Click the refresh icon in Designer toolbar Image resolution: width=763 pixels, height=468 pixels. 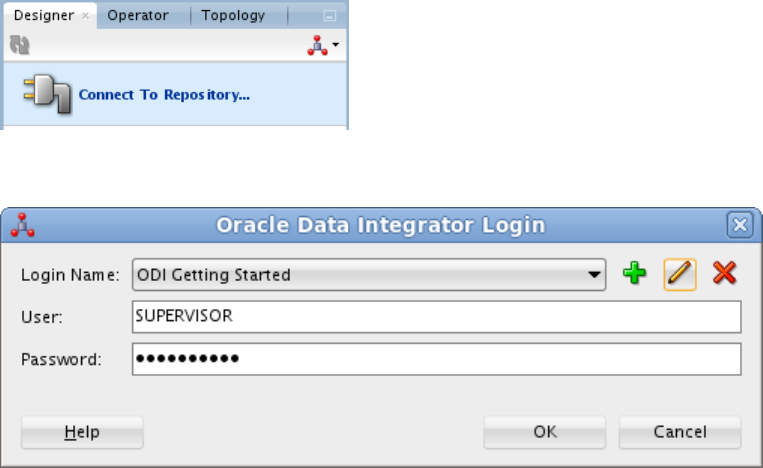coord(19,45)
